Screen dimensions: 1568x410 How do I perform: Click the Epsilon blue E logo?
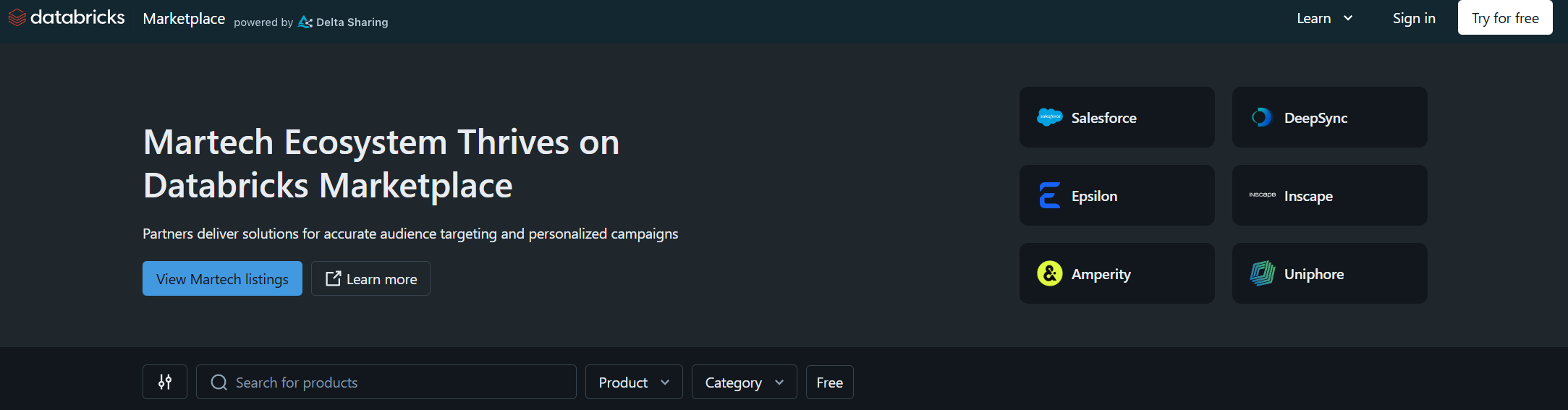1049,195
